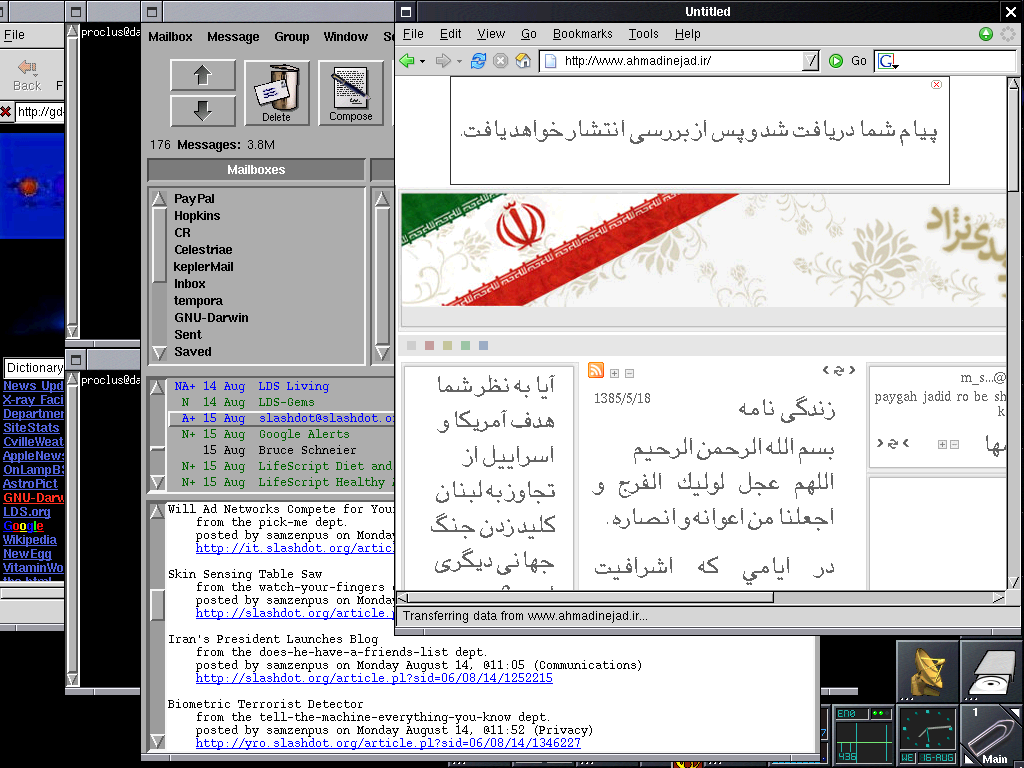This screenshot has height=768, width=1024.
Task: Click the Wikipedia bookmark link
Action: pyautogui.click(x=29, y=540)
